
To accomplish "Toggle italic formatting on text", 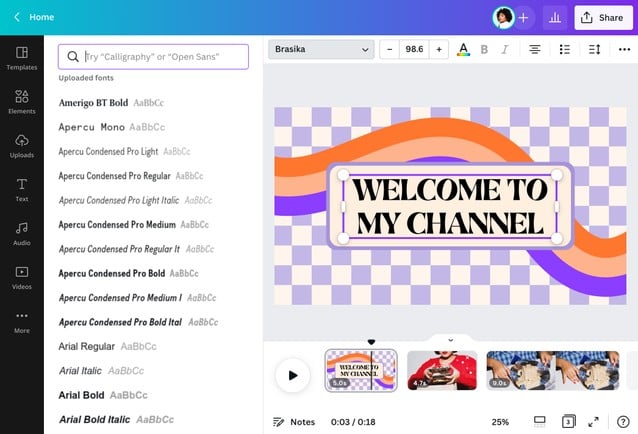I will click(505, 49).
